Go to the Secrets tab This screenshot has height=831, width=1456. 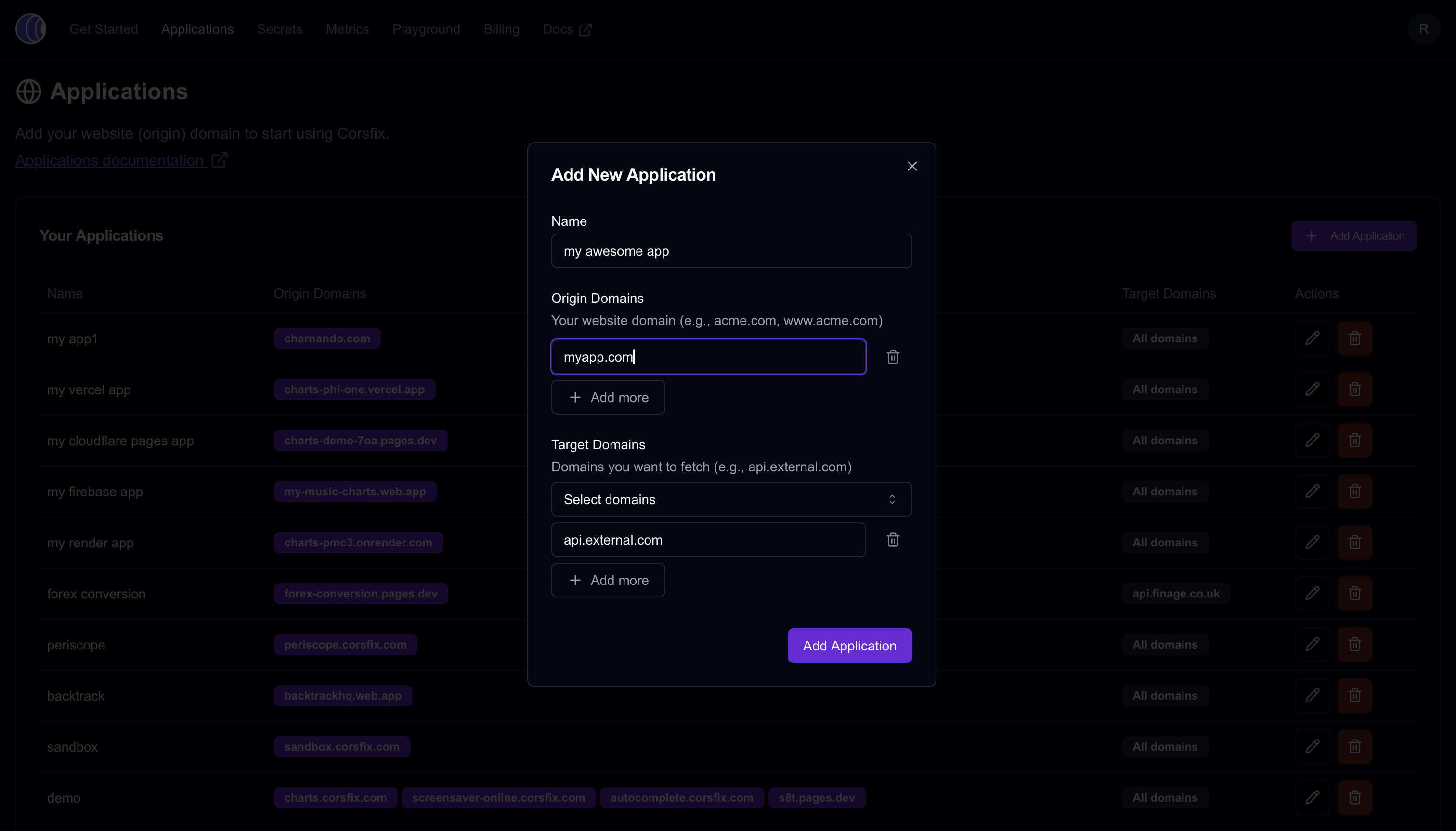coord(280,29)
